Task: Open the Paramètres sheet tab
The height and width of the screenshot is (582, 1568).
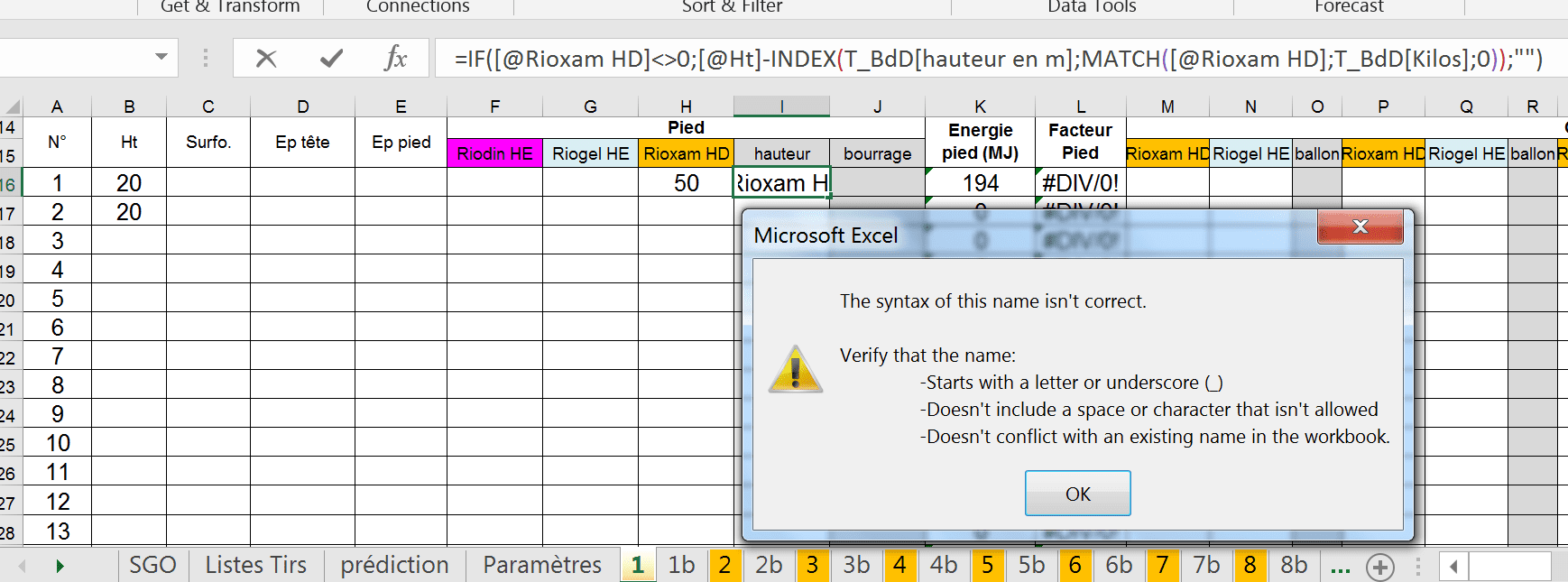Action: (x=542, y=565)
